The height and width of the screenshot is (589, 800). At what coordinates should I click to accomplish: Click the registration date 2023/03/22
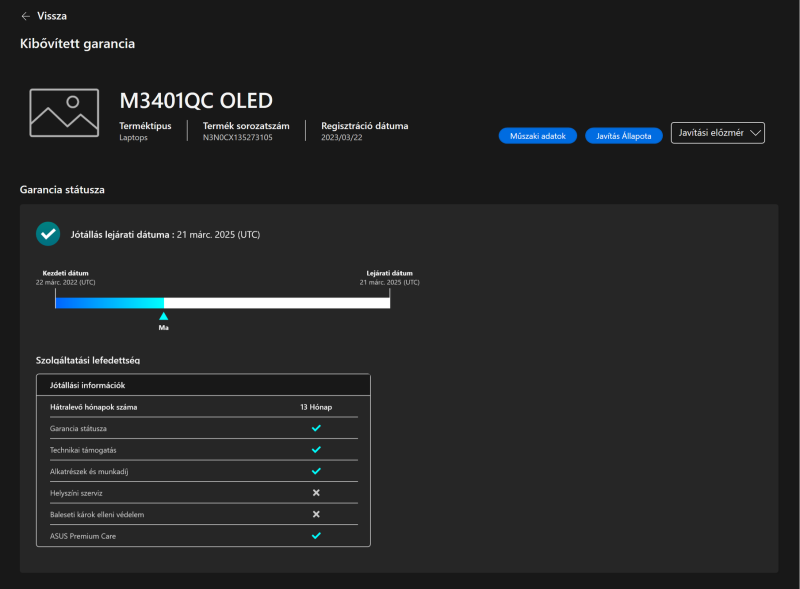(341, 137)
